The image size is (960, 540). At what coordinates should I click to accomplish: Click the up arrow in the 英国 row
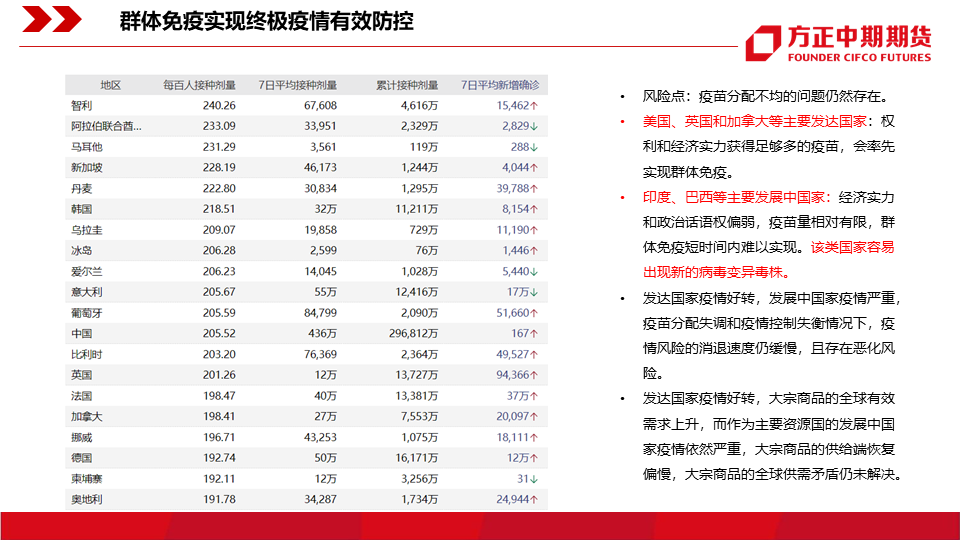pyautogui.click(x=535, y=375)
